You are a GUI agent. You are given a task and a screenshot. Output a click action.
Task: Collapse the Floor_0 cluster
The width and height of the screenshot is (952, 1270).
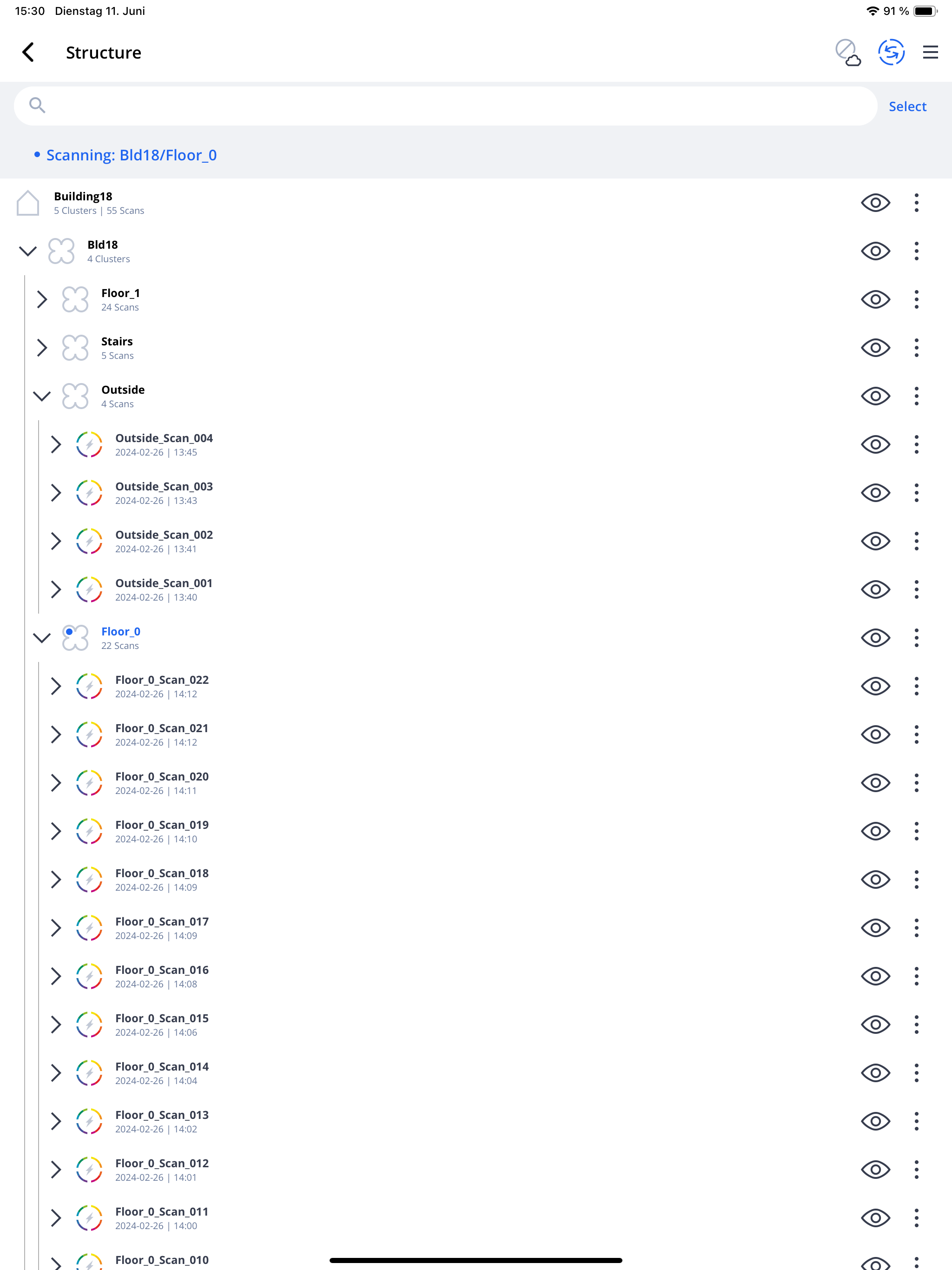42,638
